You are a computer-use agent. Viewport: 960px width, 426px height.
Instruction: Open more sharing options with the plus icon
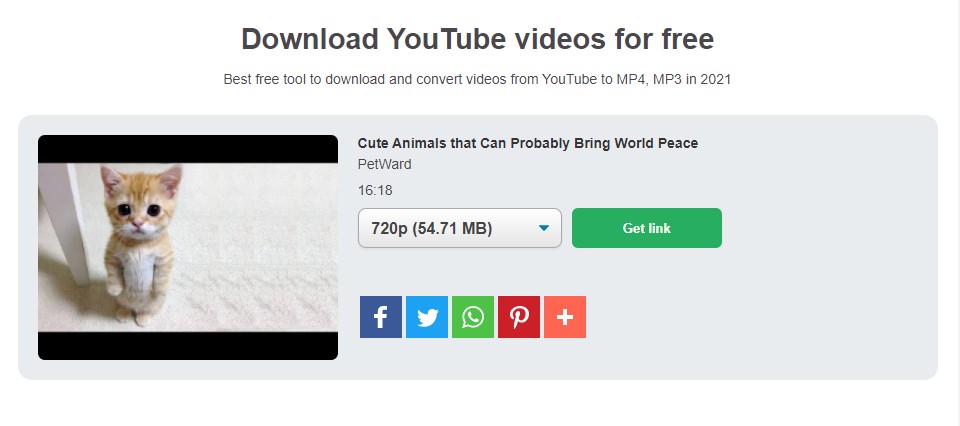coord(565,317)
